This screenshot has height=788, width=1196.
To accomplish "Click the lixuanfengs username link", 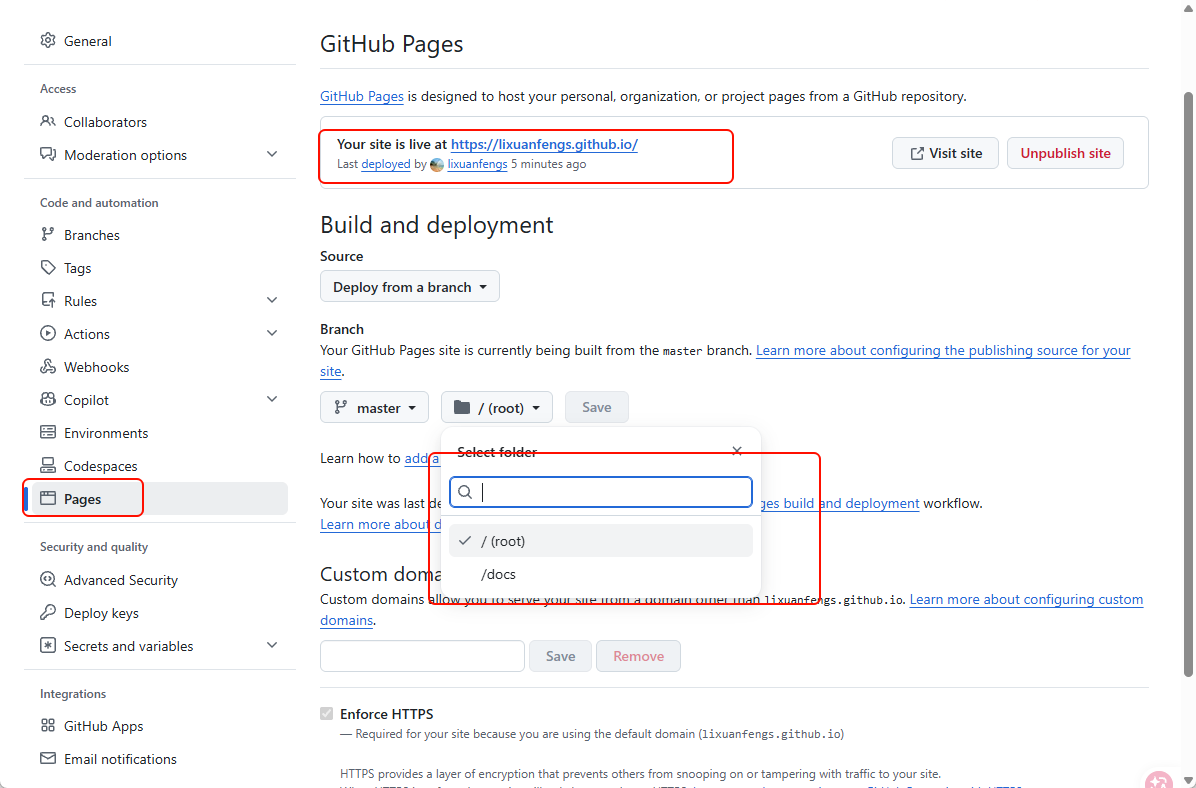I will click(477, 164).
